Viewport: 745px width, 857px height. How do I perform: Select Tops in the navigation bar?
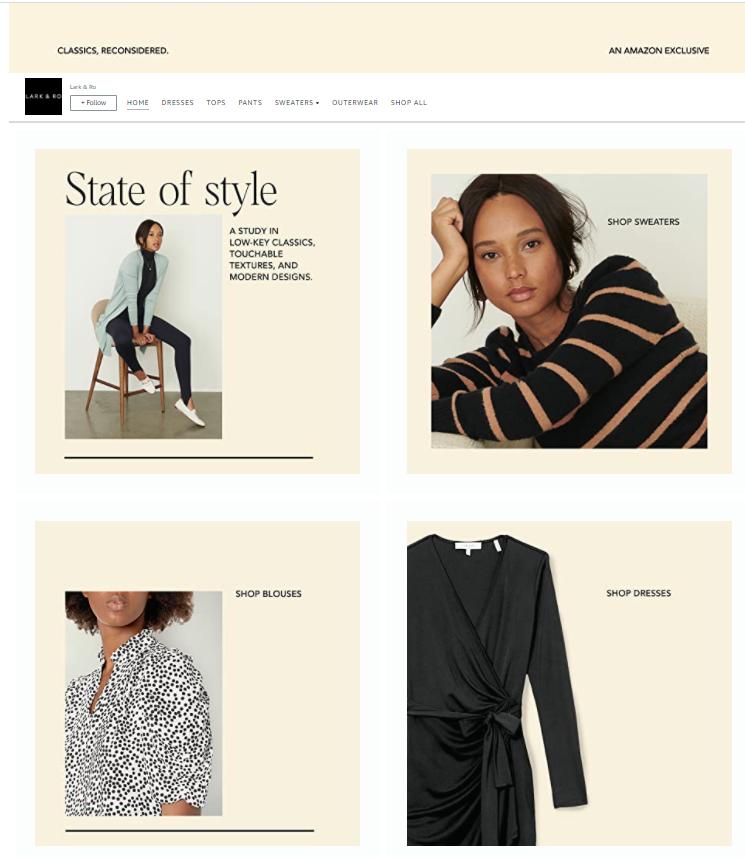point(216,103)
